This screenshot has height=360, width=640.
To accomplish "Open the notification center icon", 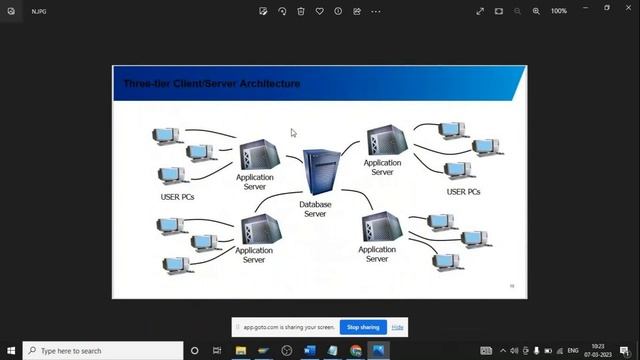I will point(625,351).
